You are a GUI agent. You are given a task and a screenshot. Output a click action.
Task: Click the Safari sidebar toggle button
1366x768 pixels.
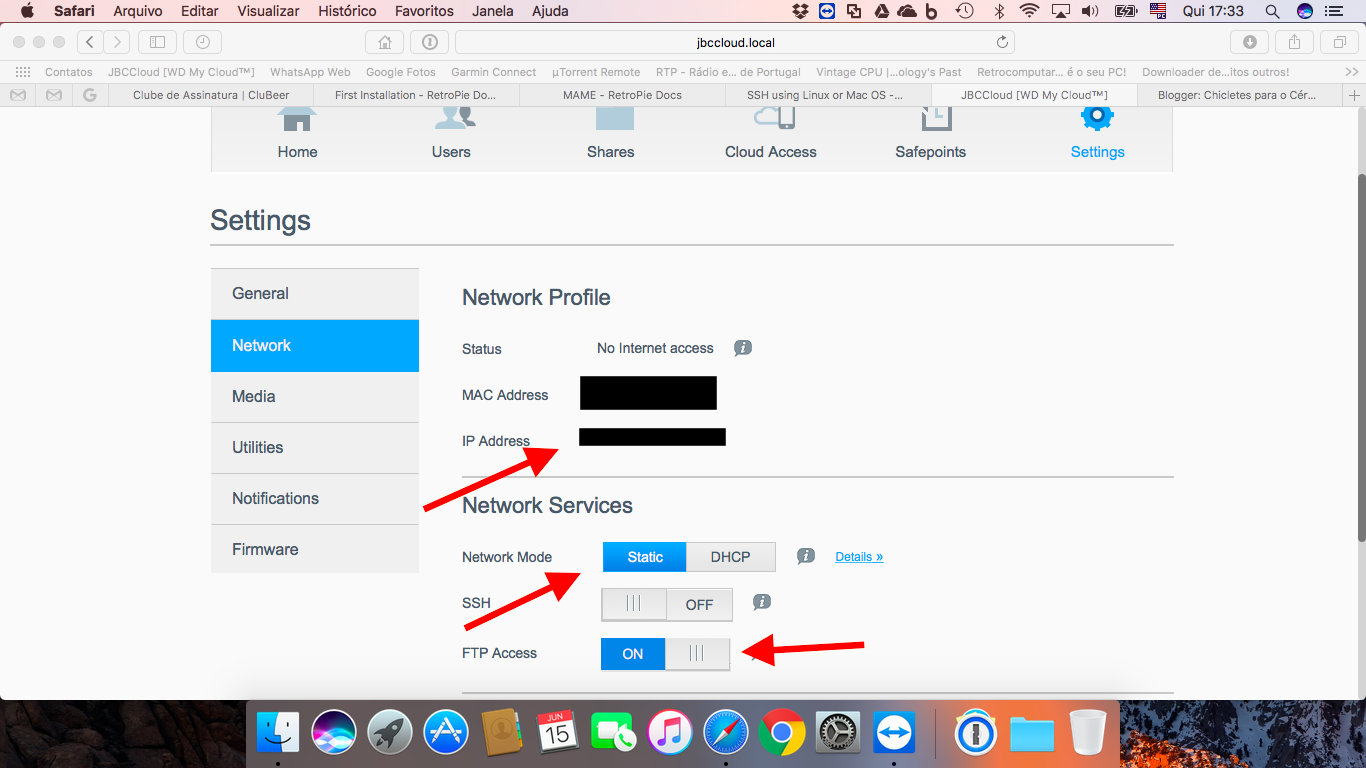[x=157, y=42]
